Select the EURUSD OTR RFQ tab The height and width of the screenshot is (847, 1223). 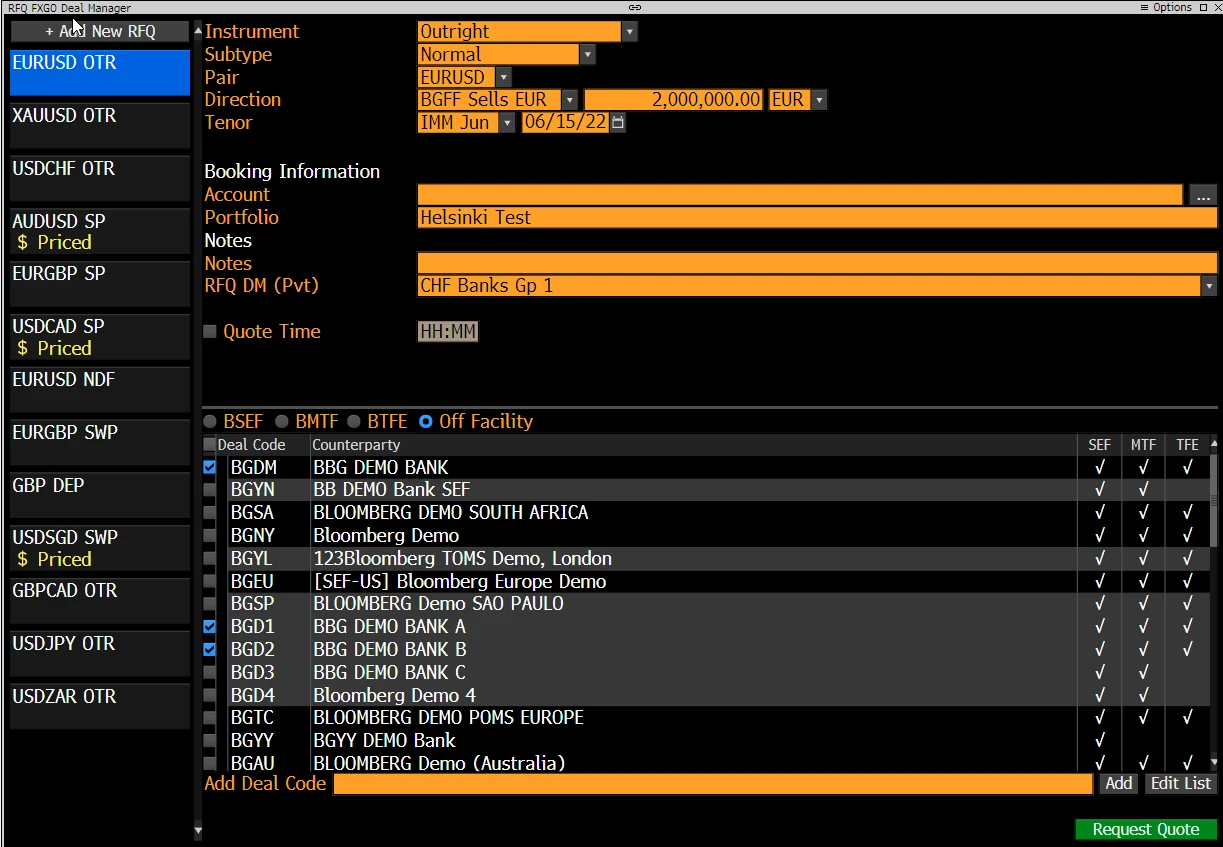click(x=99, y=72)
